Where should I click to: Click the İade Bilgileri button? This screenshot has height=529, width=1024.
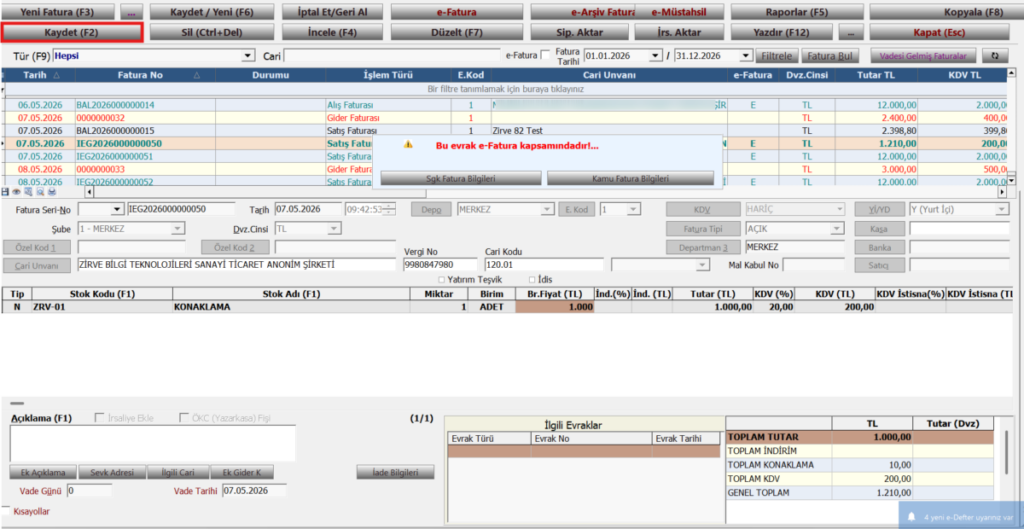point(396,472)
